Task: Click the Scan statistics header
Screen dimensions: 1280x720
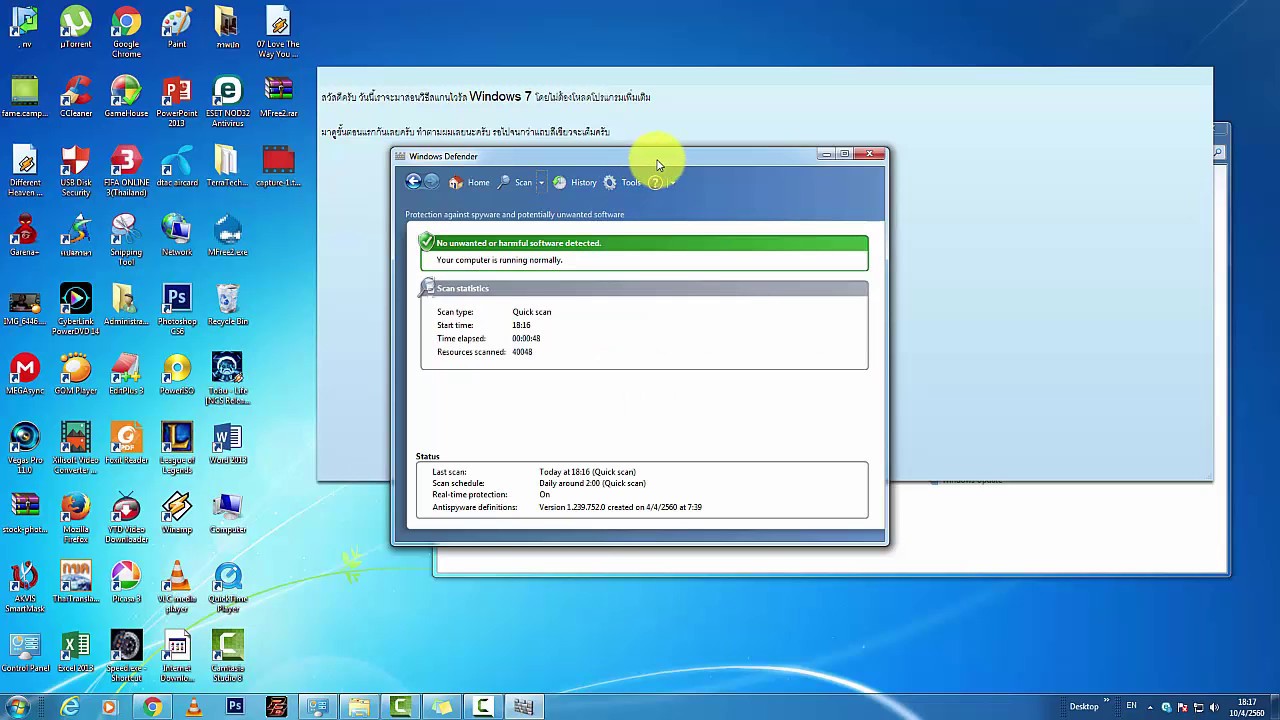Action: (x=644, y=288)
